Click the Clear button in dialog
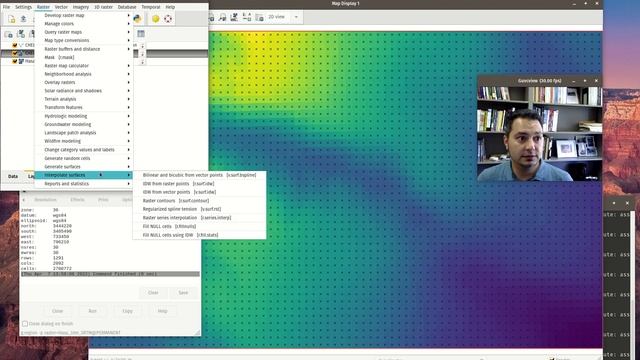This screenshot has height=360, width=640. [153, 293]
